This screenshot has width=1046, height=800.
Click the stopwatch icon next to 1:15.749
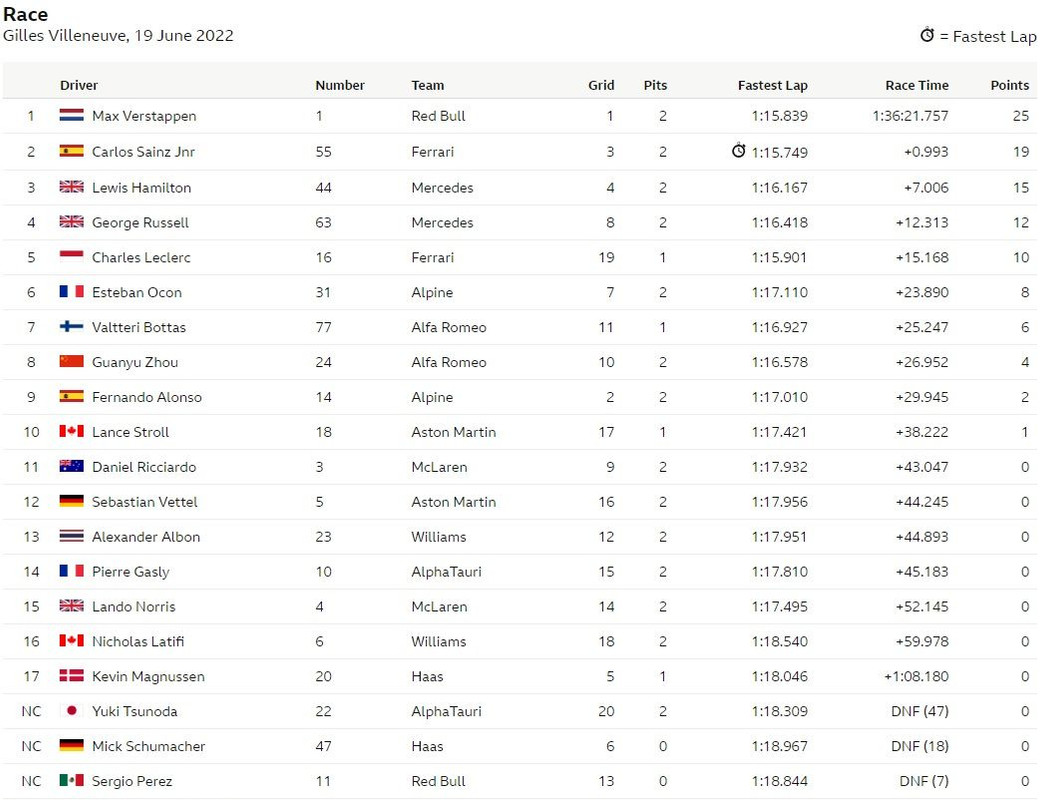click(738, 151)
